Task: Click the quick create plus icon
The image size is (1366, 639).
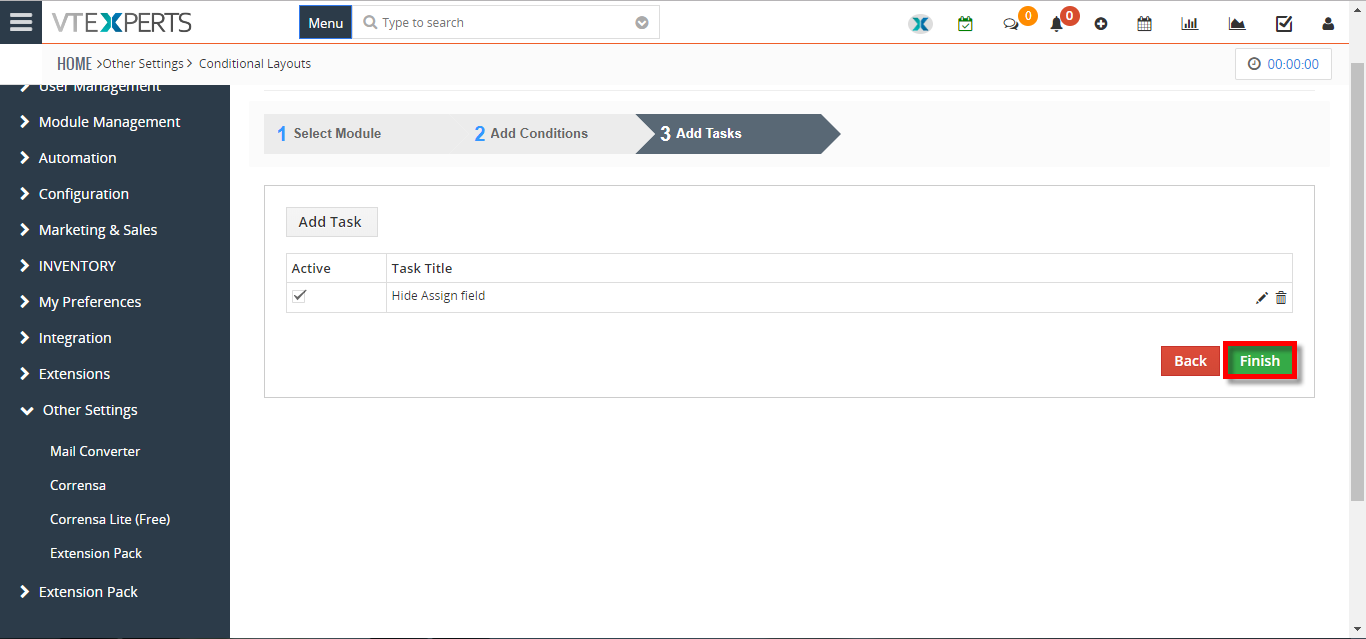Action: point(1101,24)
